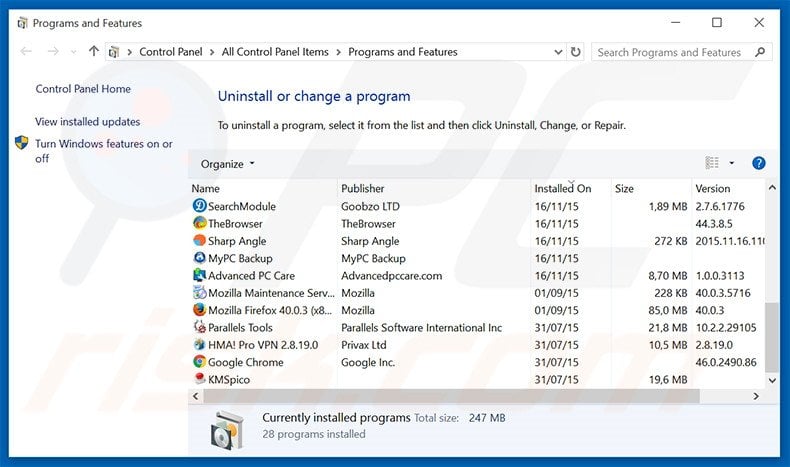Select Mozilla Firefox 40.0.3 row name

tap(270, 310)
